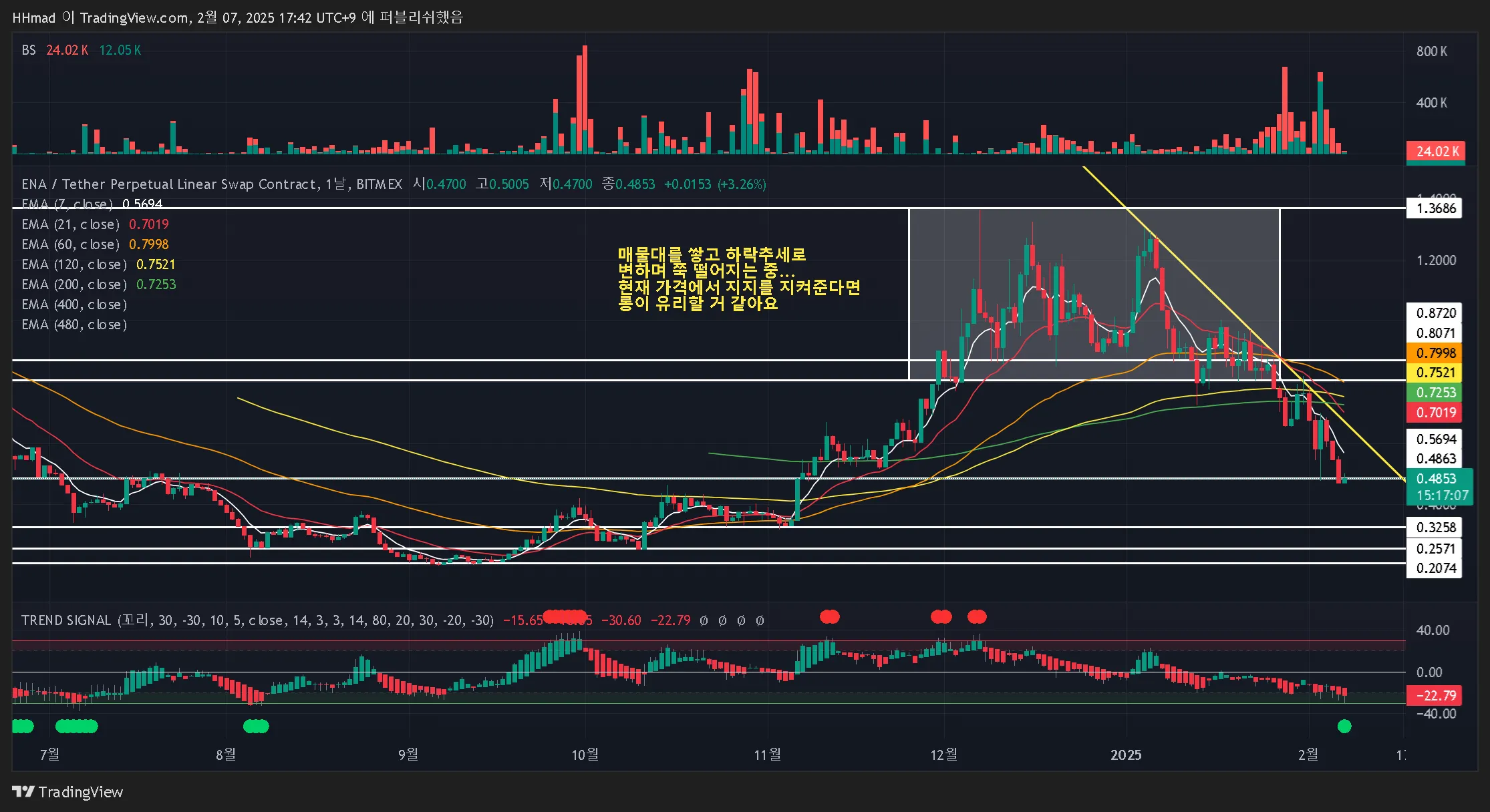Click the '0.2571' price line label
The image size is (1490, 812).
click(x=1435, y=549)
